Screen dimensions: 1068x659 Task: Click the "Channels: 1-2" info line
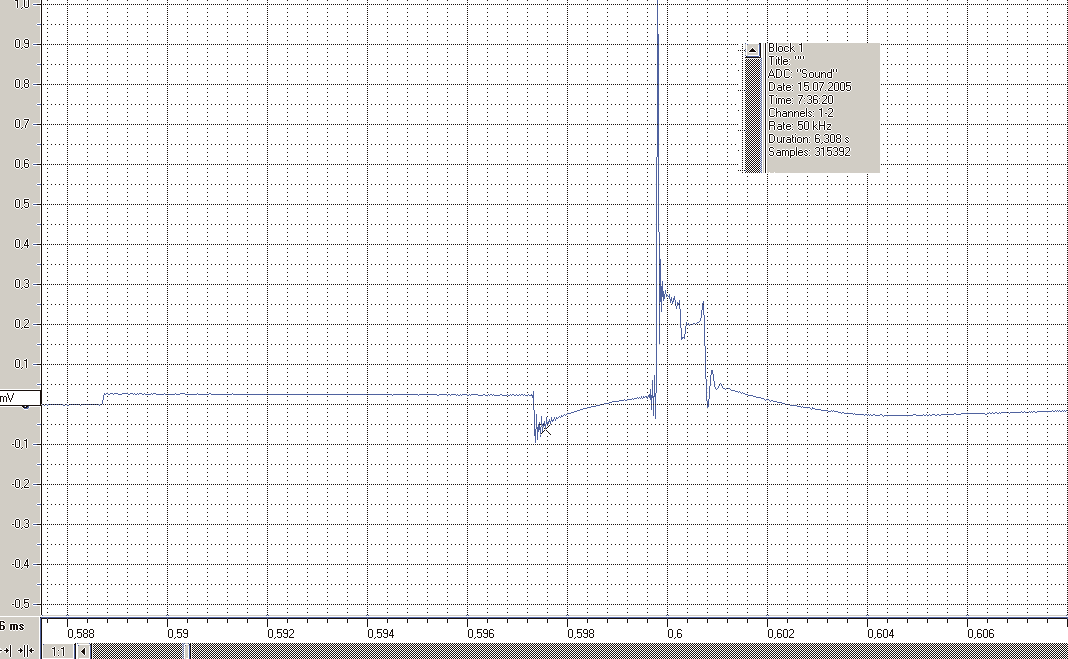[x=800, y=112]
